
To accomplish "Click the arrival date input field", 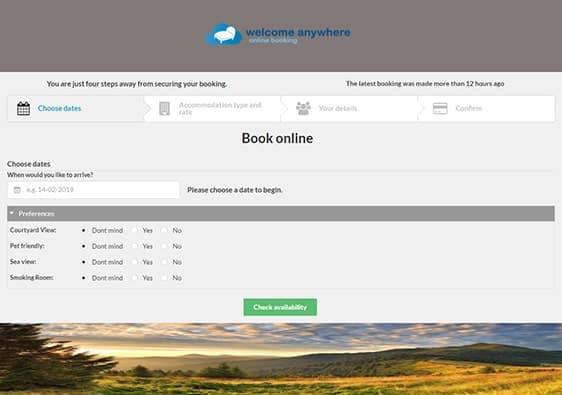I will (x=94, y=190).
